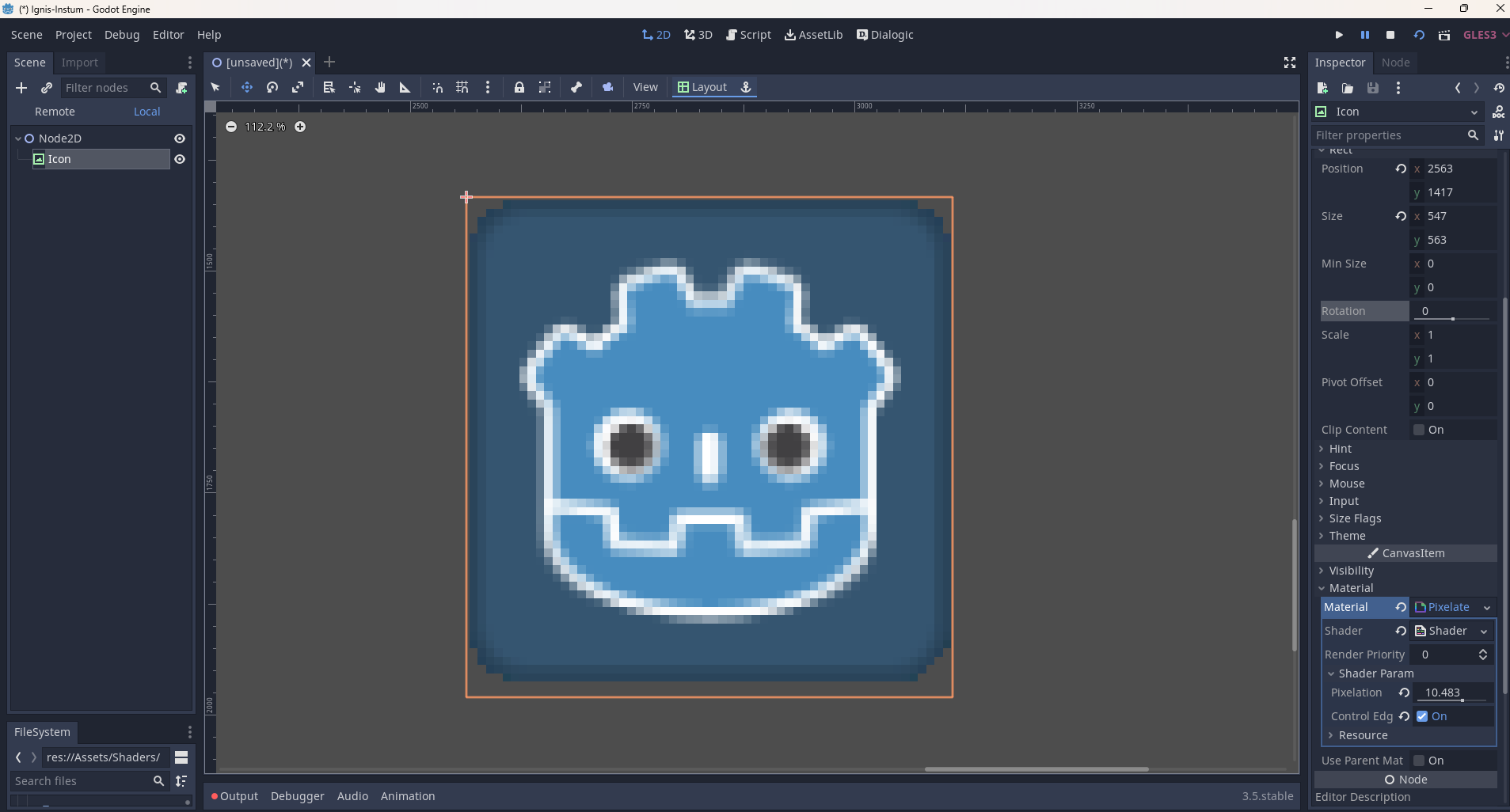Toggle the Use Parent Material checkbox

tap(1419, 761)
